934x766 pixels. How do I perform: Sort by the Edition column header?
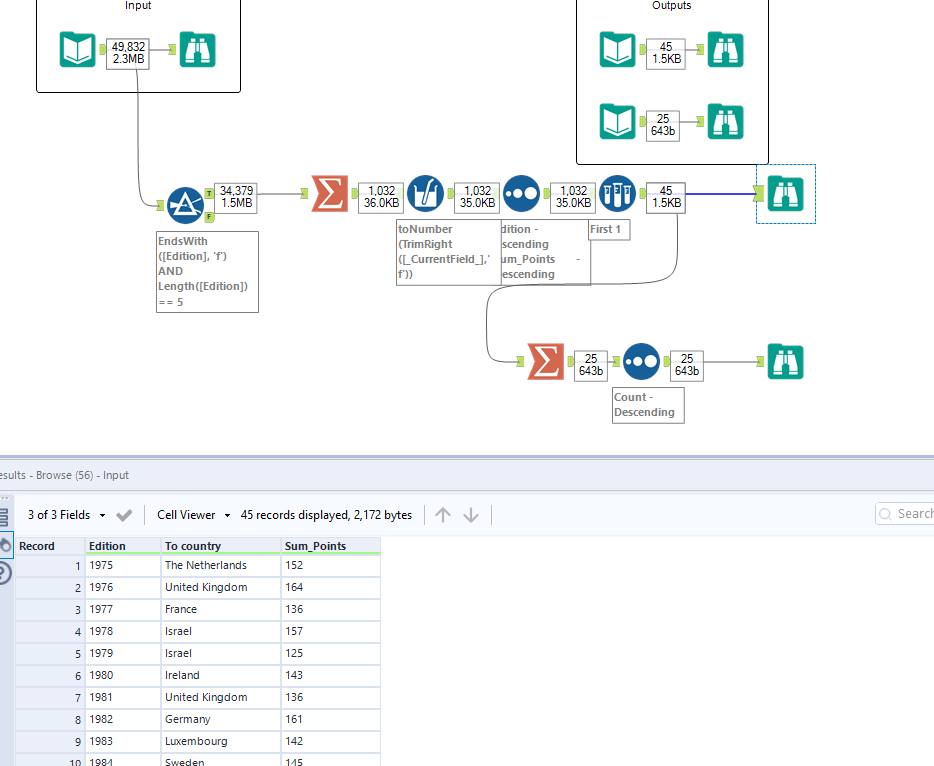pos(123,546)
